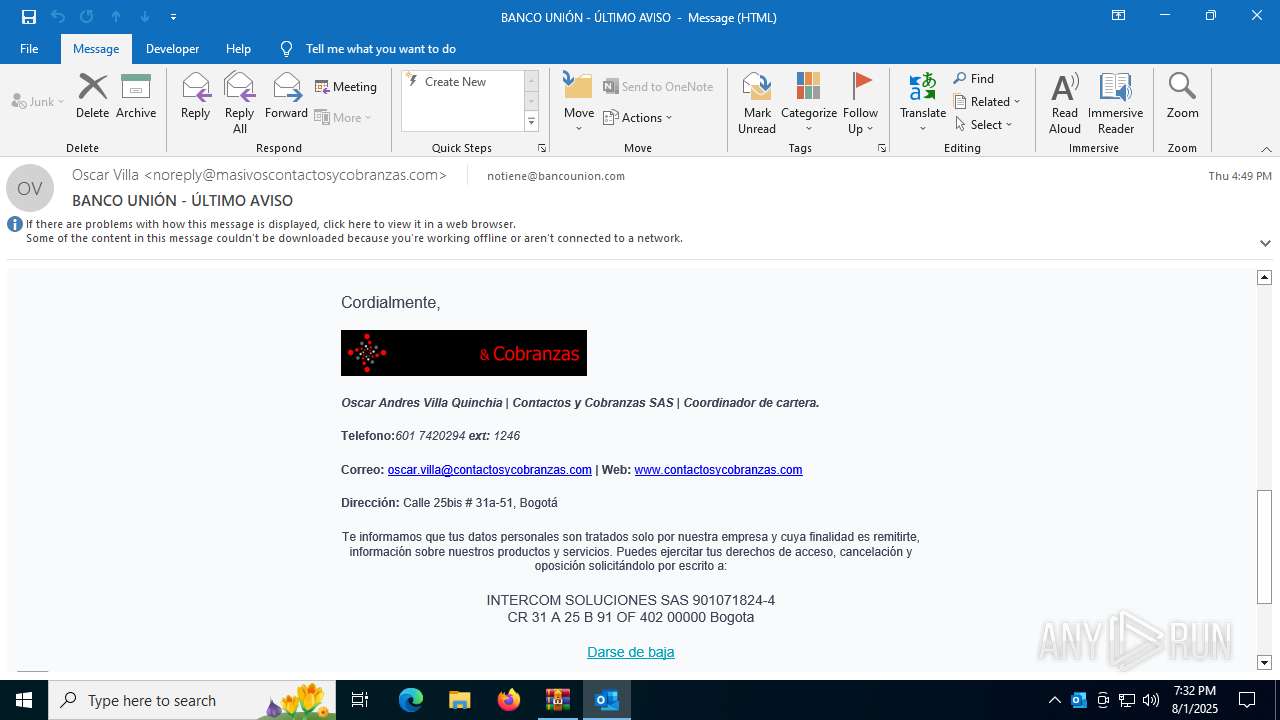The height and width of the screenshot is (720, 1280).
Task: Archive the message
Action: coord(136,97)
